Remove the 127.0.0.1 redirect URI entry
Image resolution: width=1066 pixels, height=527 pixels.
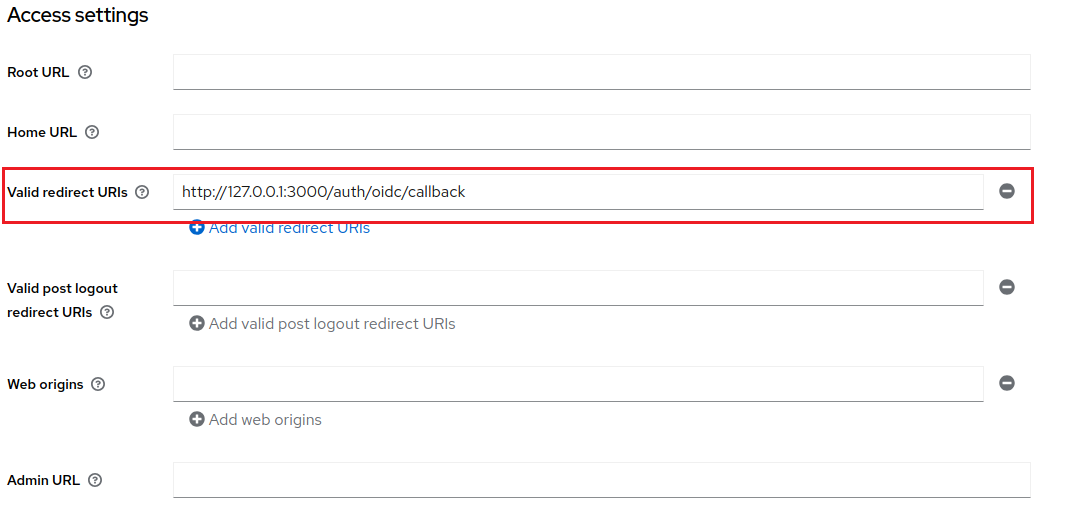[x=1007, y=191]
